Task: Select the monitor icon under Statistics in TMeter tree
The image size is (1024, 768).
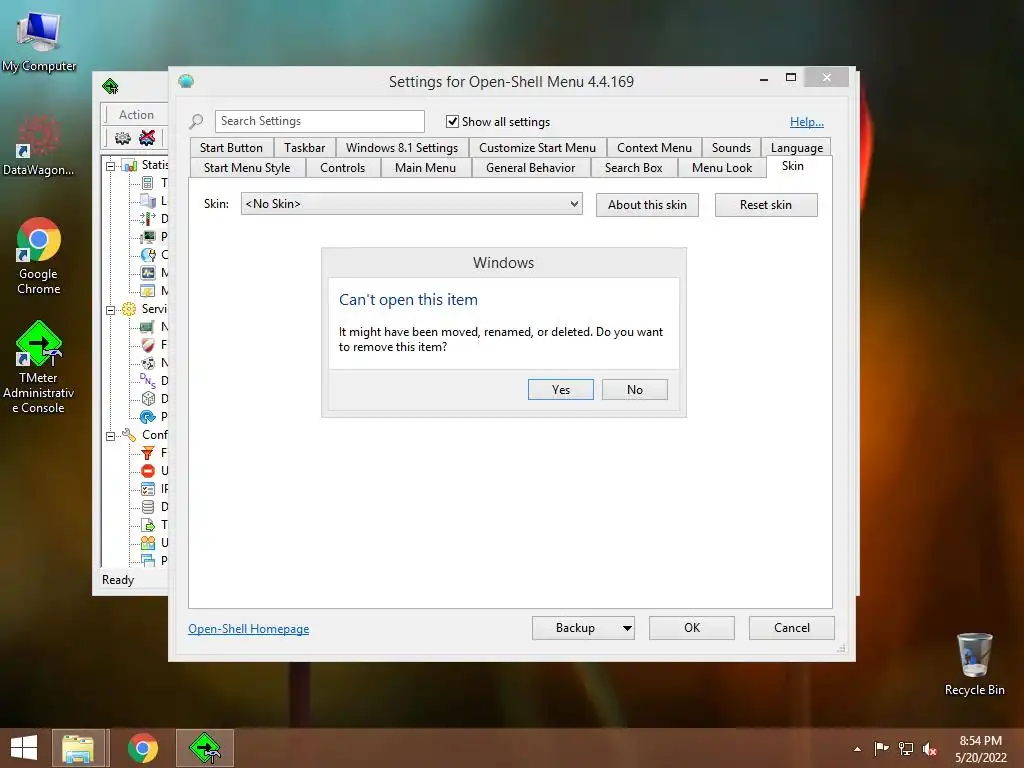Action: pos(148,236)
